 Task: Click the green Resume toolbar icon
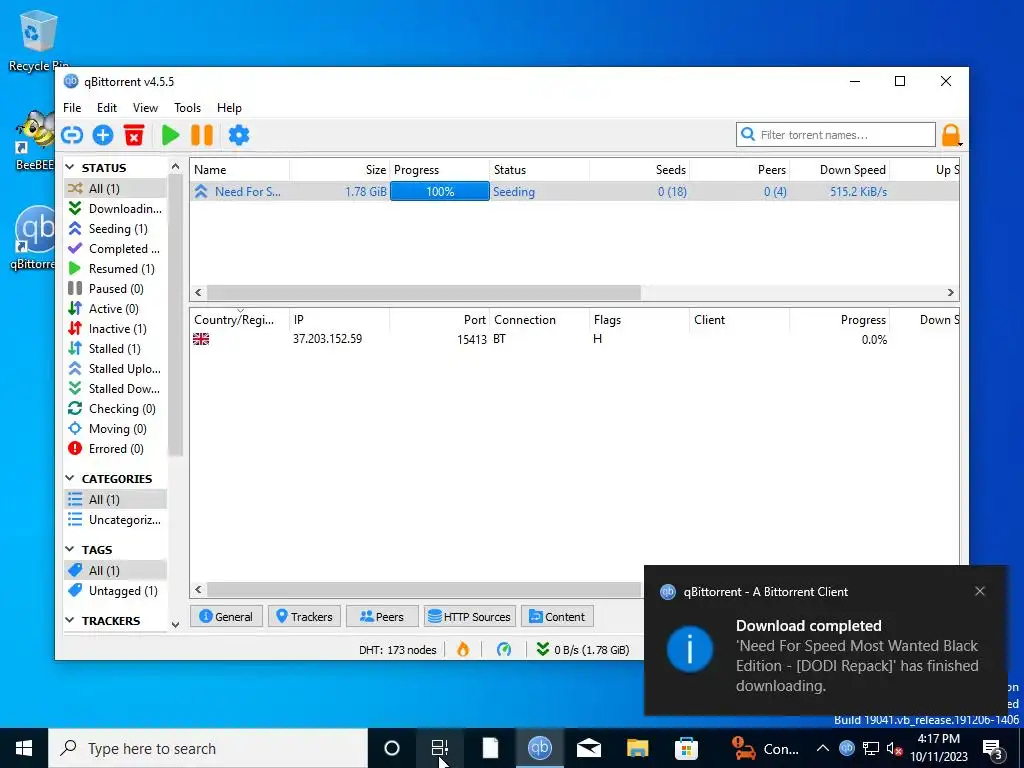pos(170,135)
